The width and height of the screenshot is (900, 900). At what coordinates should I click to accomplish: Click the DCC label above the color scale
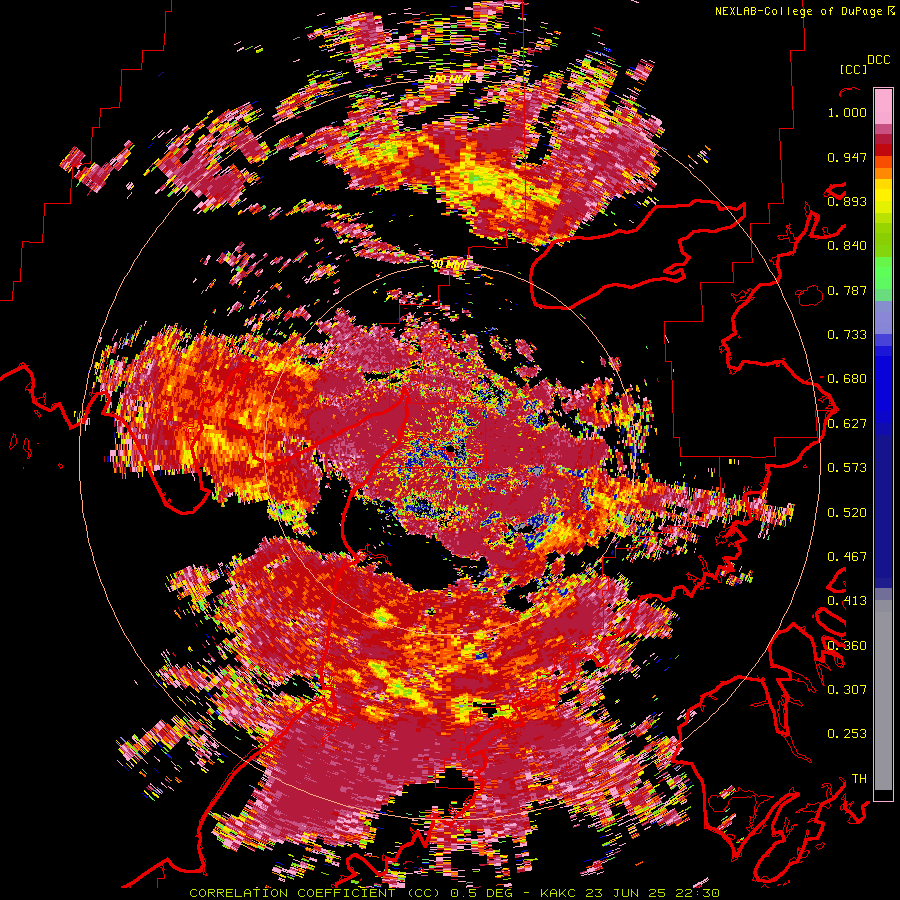coord(878,60)
